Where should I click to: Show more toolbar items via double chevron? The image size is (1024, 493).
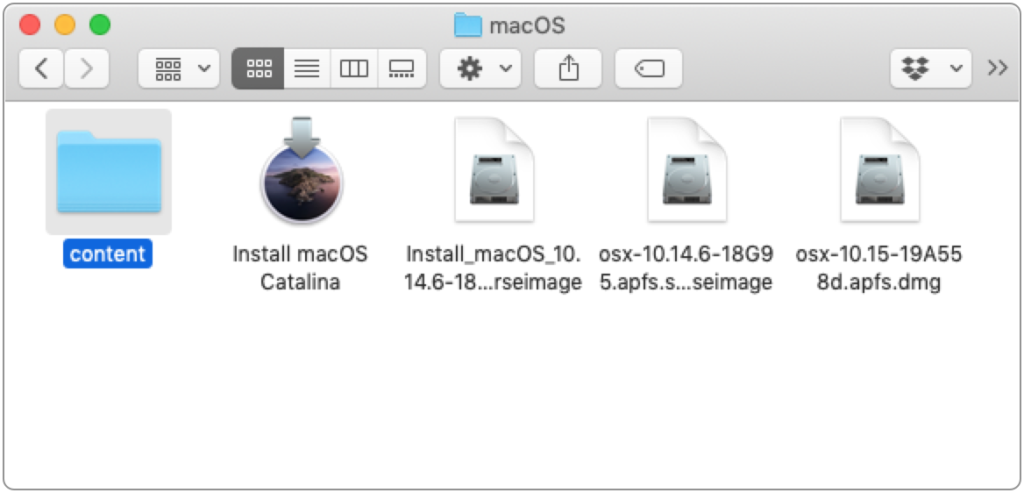click(997, 68)
